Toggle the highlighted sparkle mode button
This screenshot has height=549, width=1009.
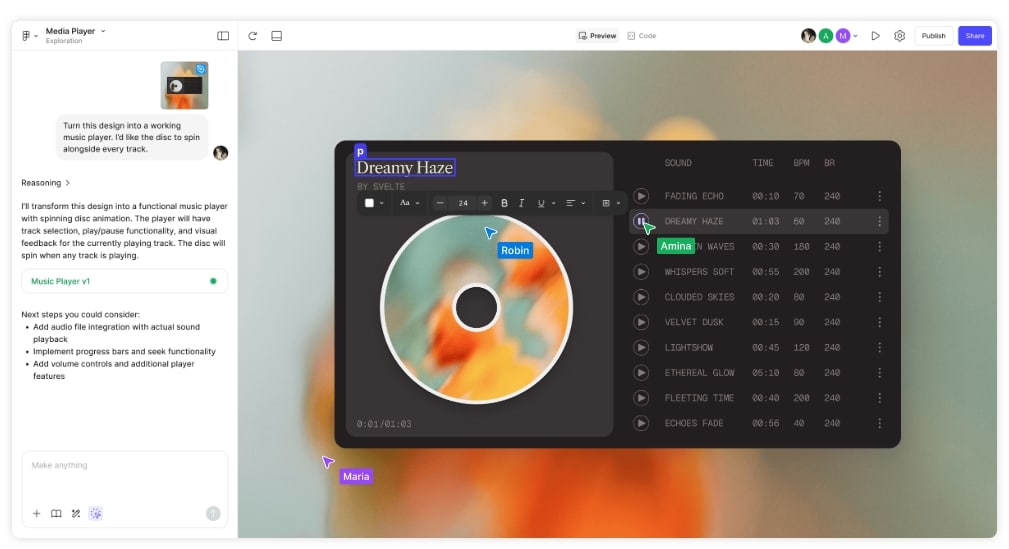click(96, 513)
